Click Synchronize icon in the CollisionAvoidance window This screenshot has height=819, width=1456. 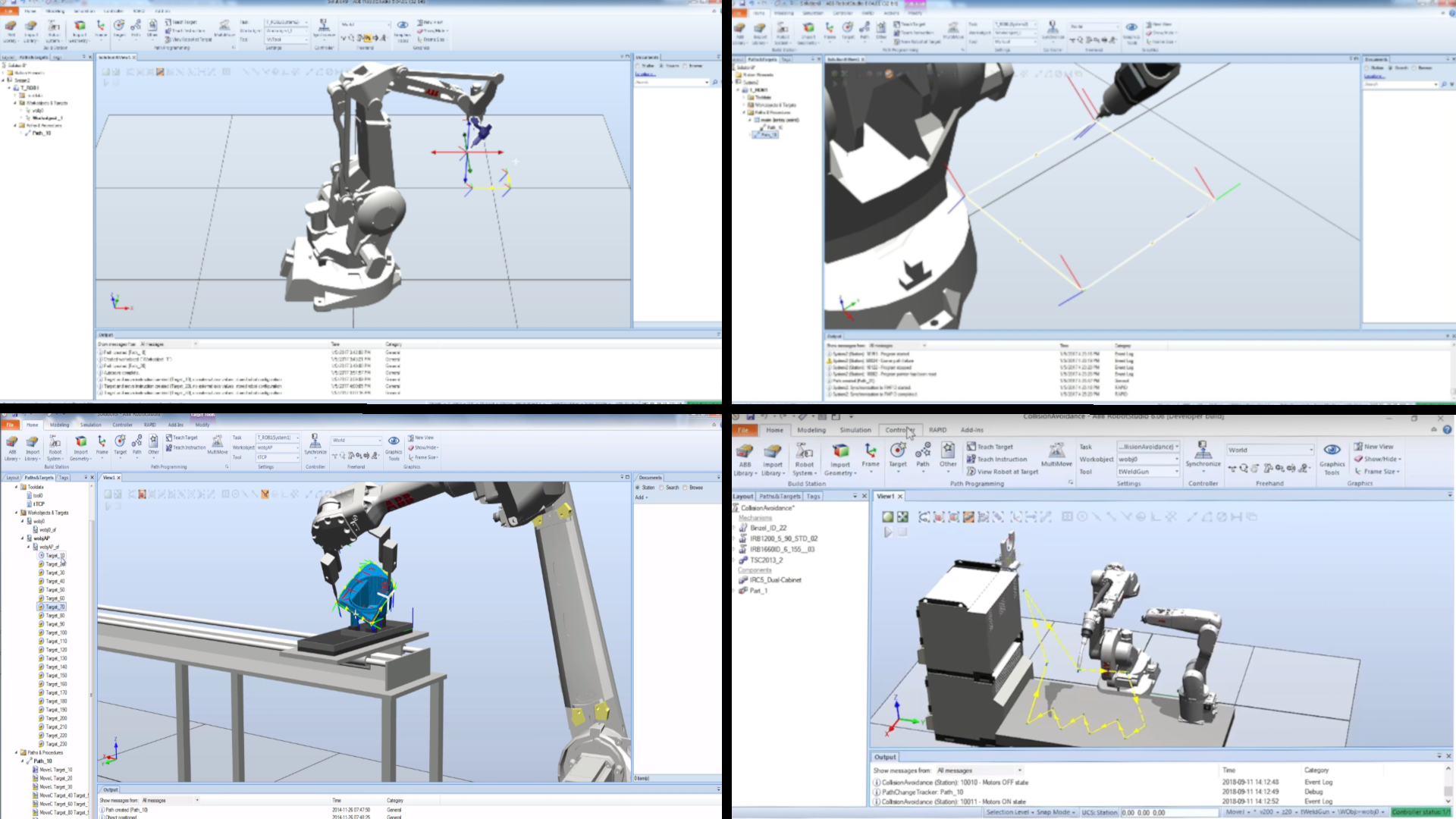point(1203,450)
